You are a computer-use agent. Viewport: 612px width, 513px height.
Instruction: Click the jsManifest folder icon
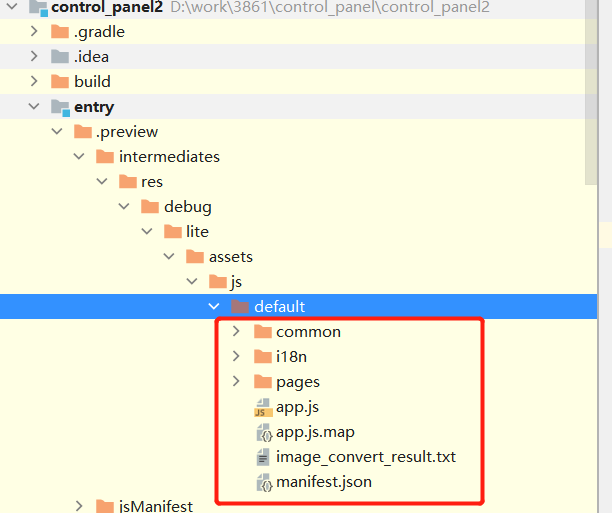tap(105, 507)
